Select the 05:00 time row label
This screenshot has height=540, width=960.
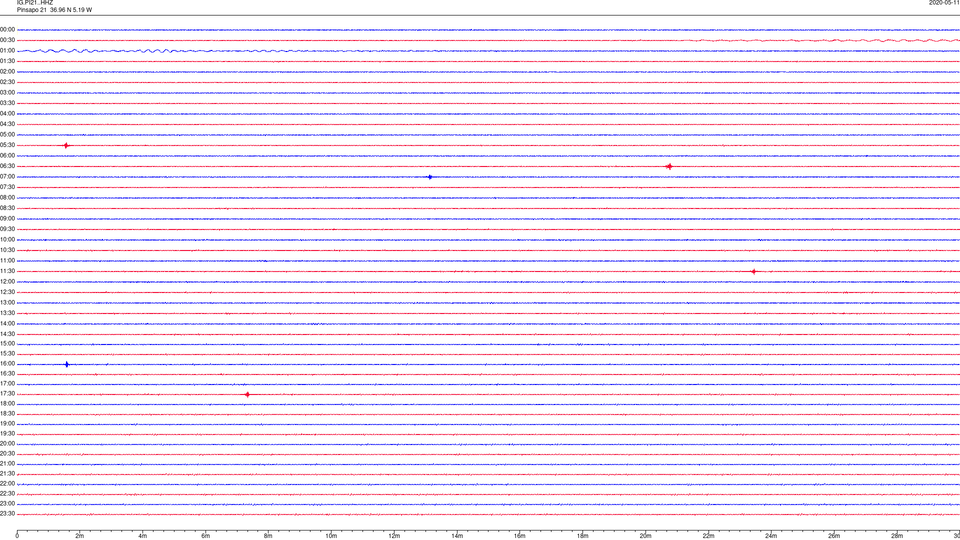pyautogui.click(x=8, y=135)
